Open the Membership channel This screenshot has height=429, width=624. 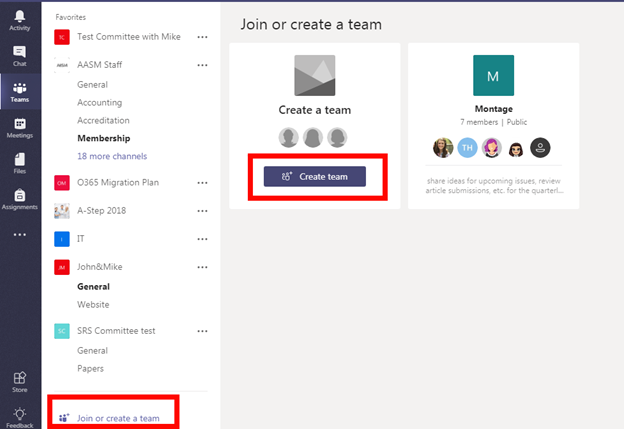tap(104, 138)
